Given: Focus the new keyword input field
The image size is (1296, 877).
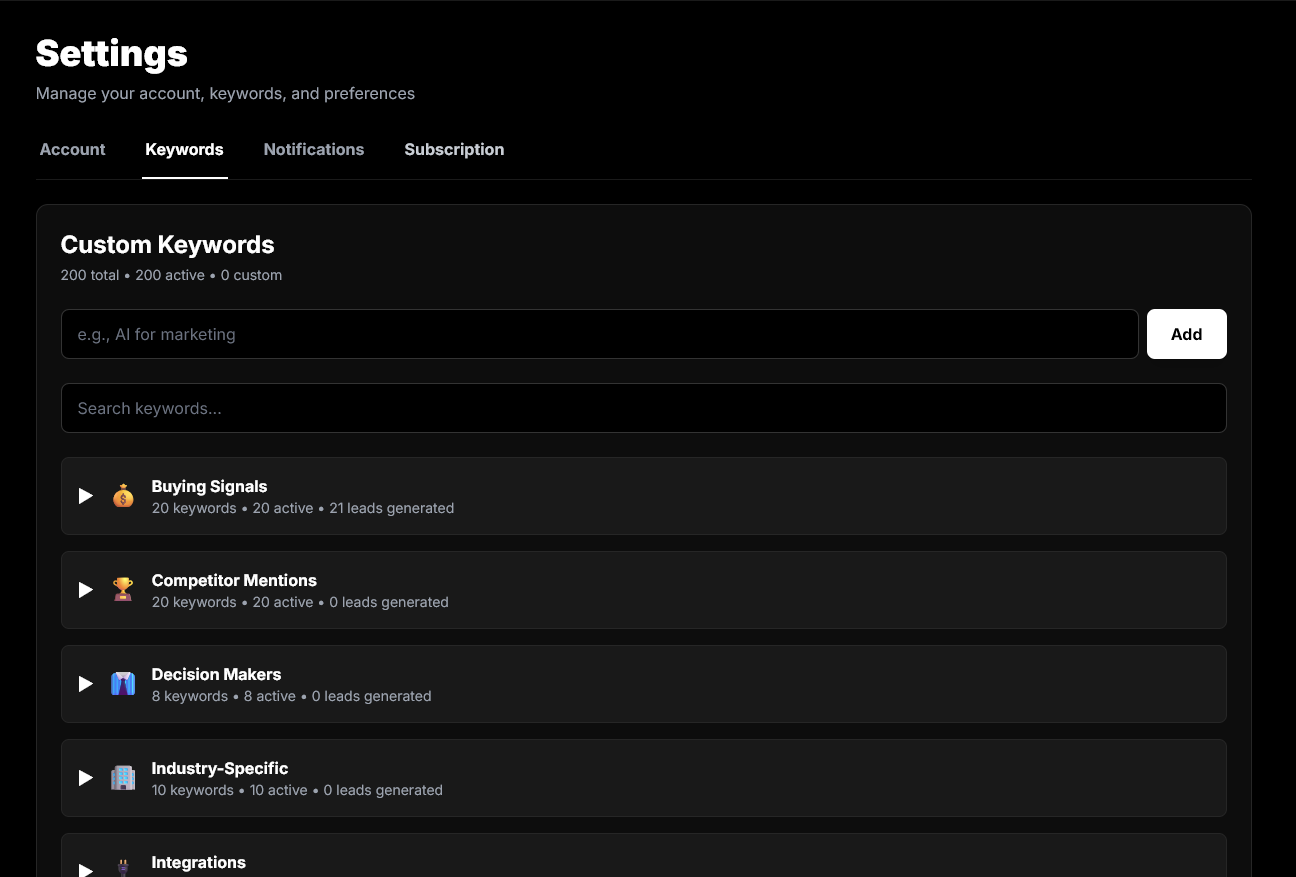Looking at the screenshot, I should click(x=599, y=334).
